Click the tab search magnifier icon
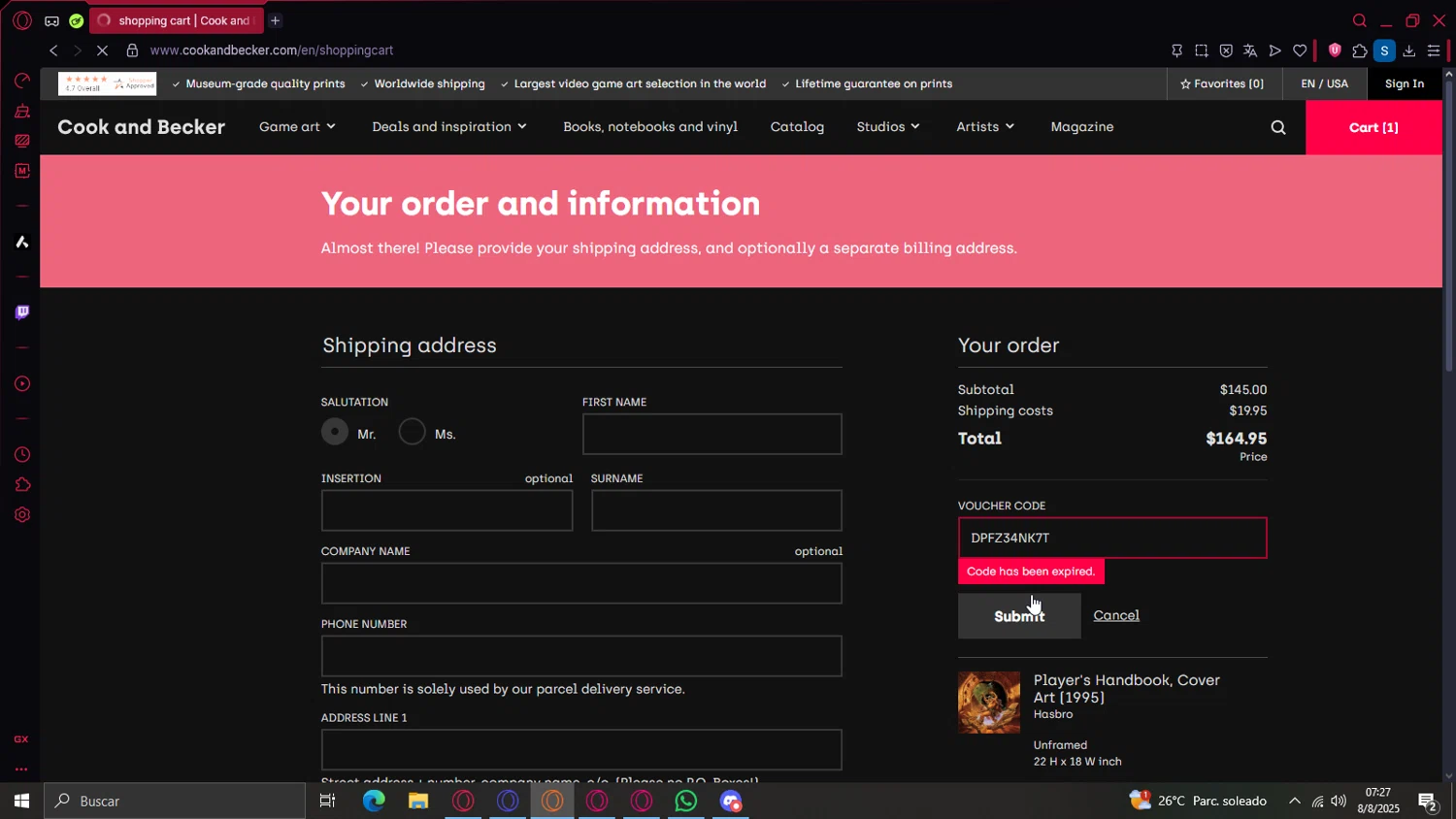Screen dimensions: 1456x819 (x=1359, y=20)
